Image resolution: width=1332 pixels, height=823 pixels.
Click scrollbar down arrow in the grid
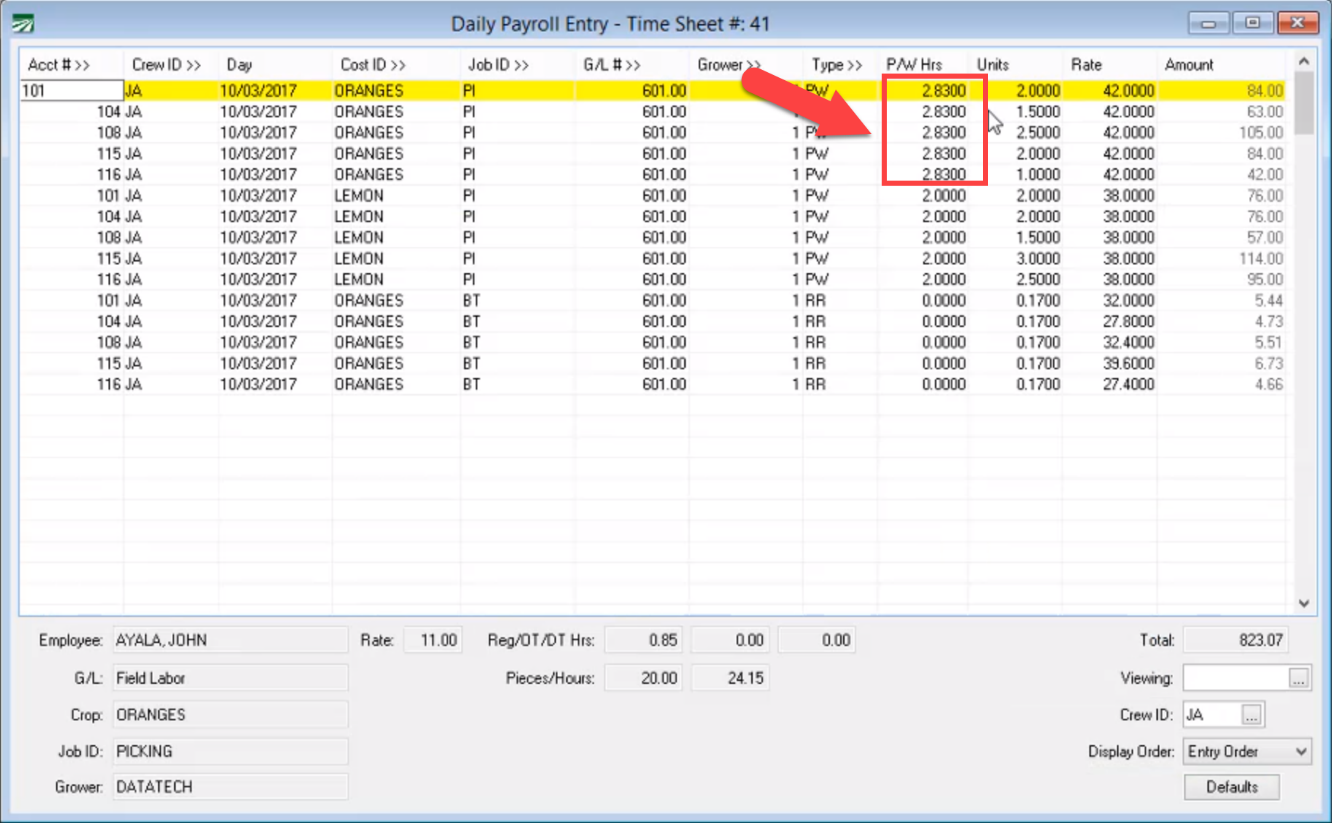[1303, 603]
